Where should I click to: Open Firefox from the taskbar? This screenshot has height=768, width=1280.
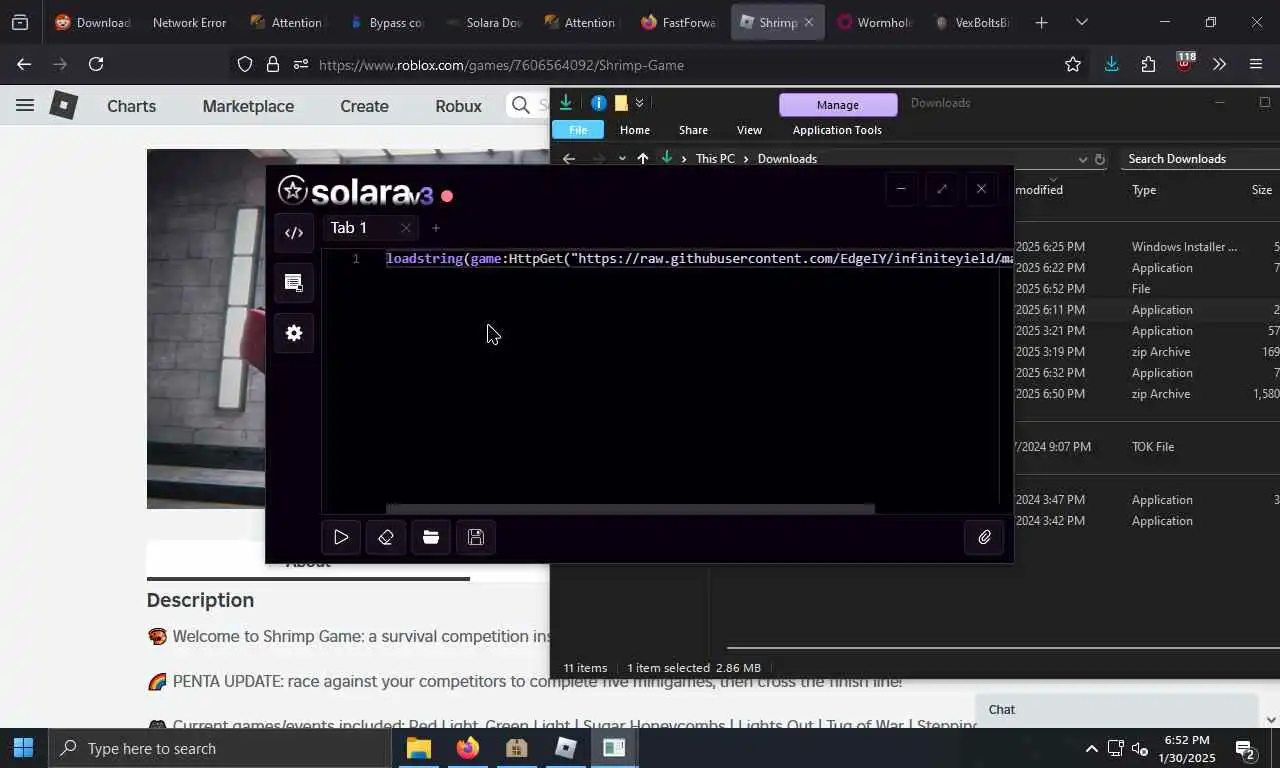tap(467, 748)
